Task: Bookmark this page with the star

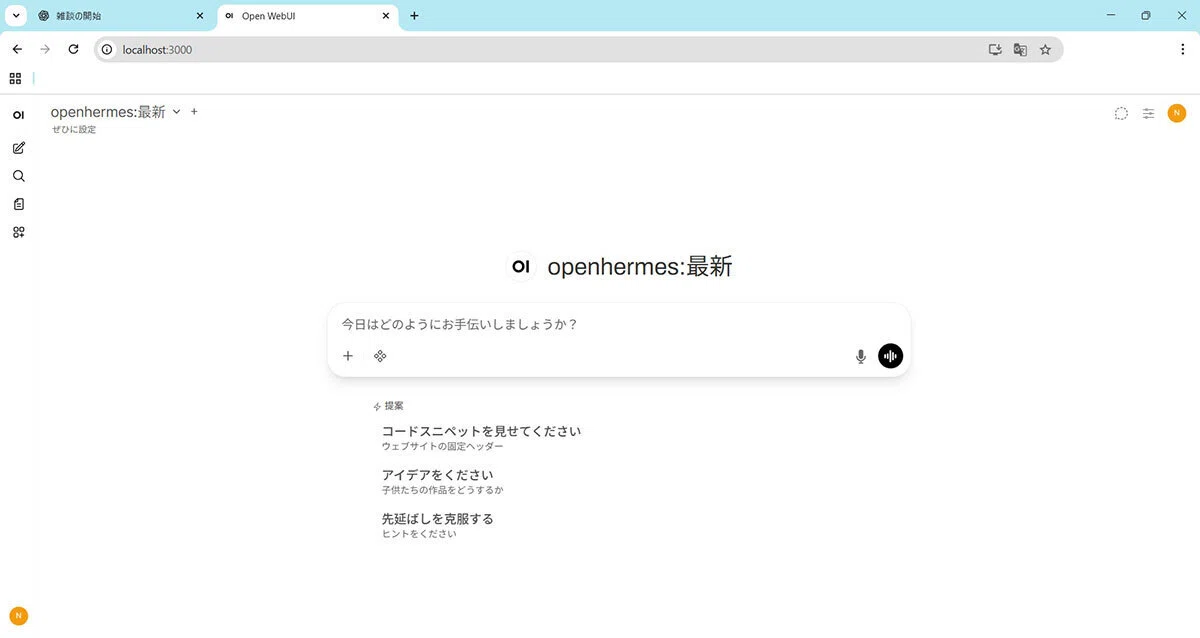Action: [1045, 49]
